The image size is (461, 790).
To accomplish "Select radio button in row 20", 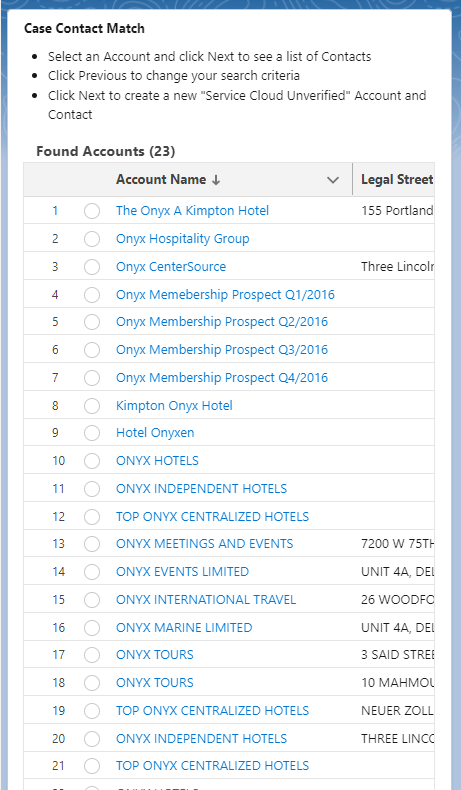I will coord(92,739).
